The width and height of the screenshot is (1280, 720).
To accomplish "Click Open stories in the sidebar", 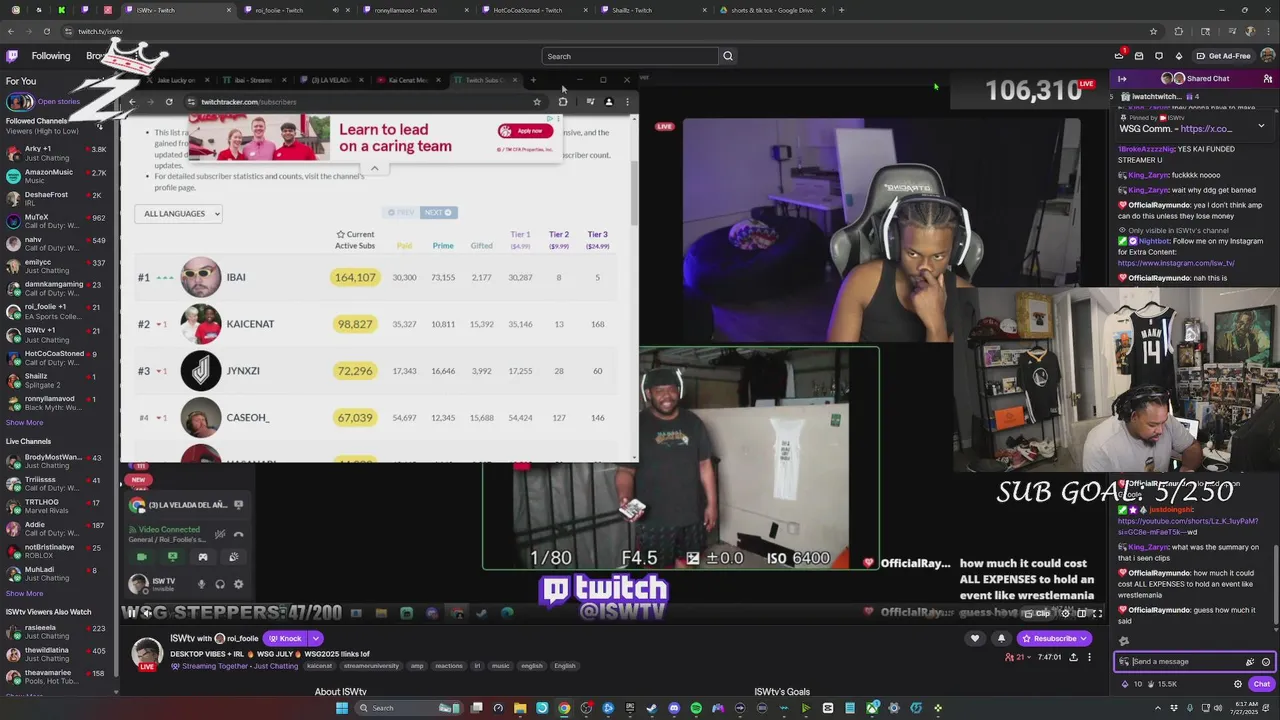I will click(58, 101).
